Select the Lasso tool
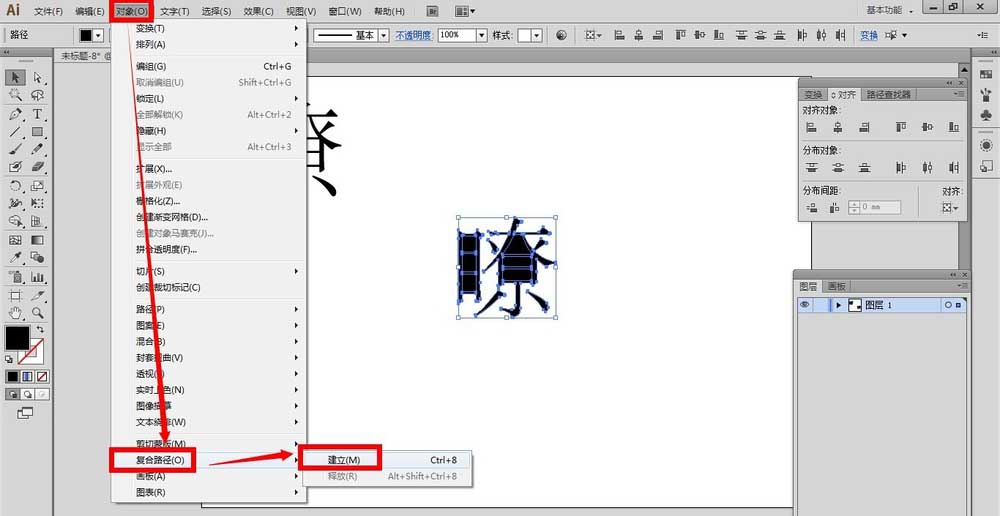The height and width of the screenshot is (516, 1000). (x=38, y=96)
